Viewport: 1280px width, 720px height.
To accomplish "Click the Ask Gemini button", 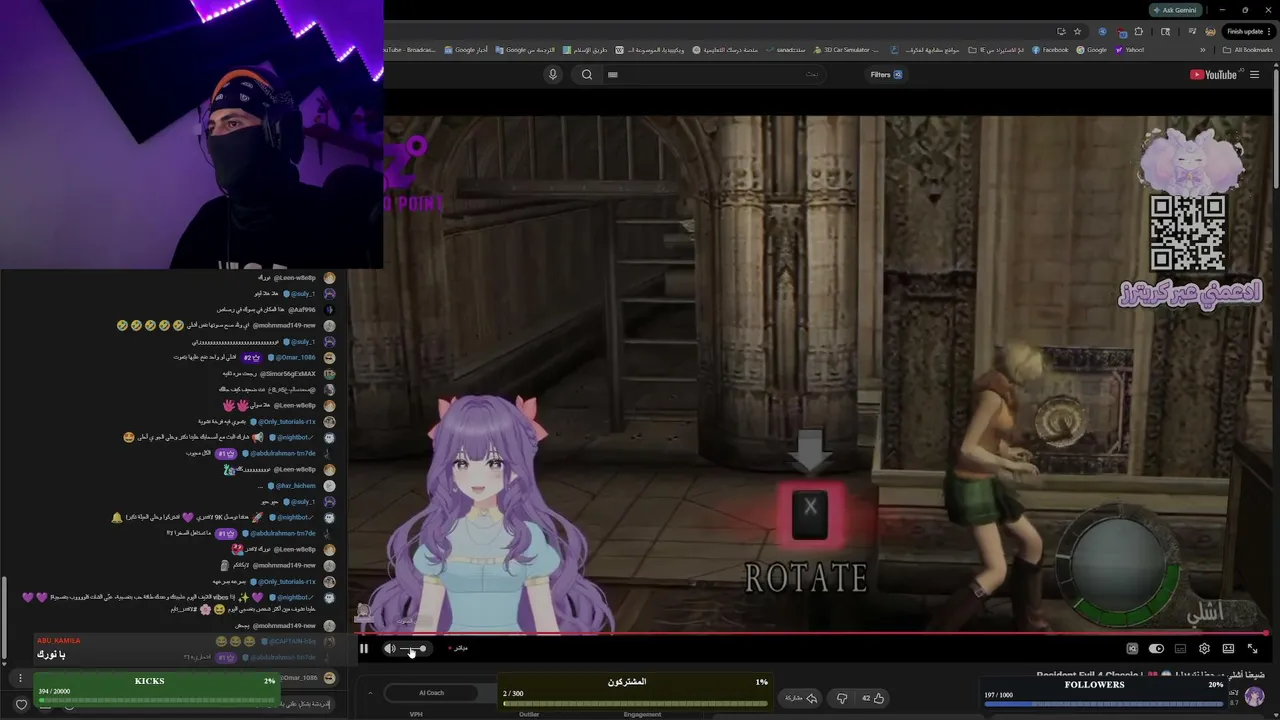I will coord(1175,10).
